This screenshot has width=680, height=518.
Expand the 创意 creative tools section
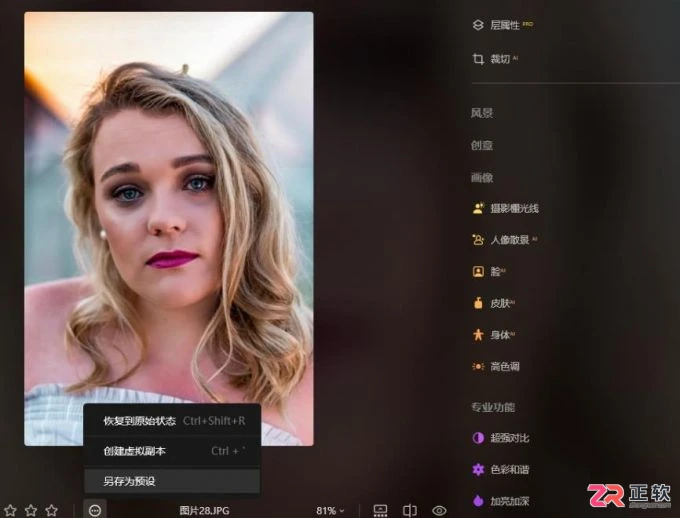(482, 145)
